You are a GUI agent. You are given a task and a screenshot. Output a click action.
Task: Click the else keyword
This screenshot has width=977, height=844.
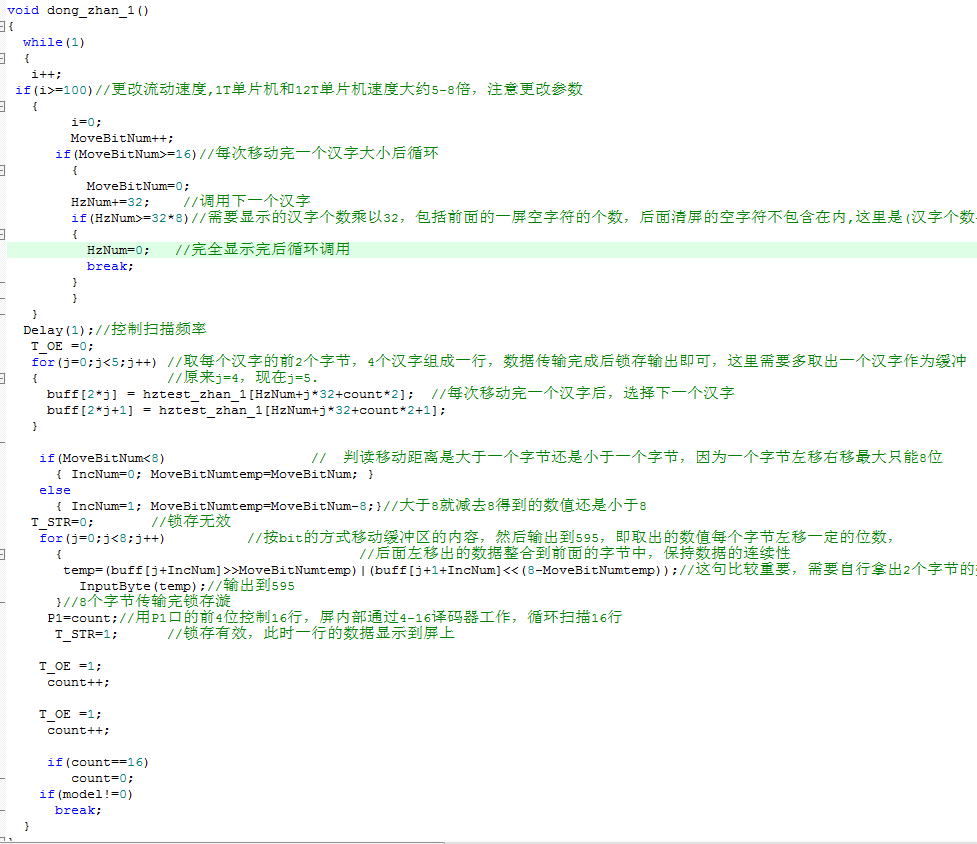55,490
